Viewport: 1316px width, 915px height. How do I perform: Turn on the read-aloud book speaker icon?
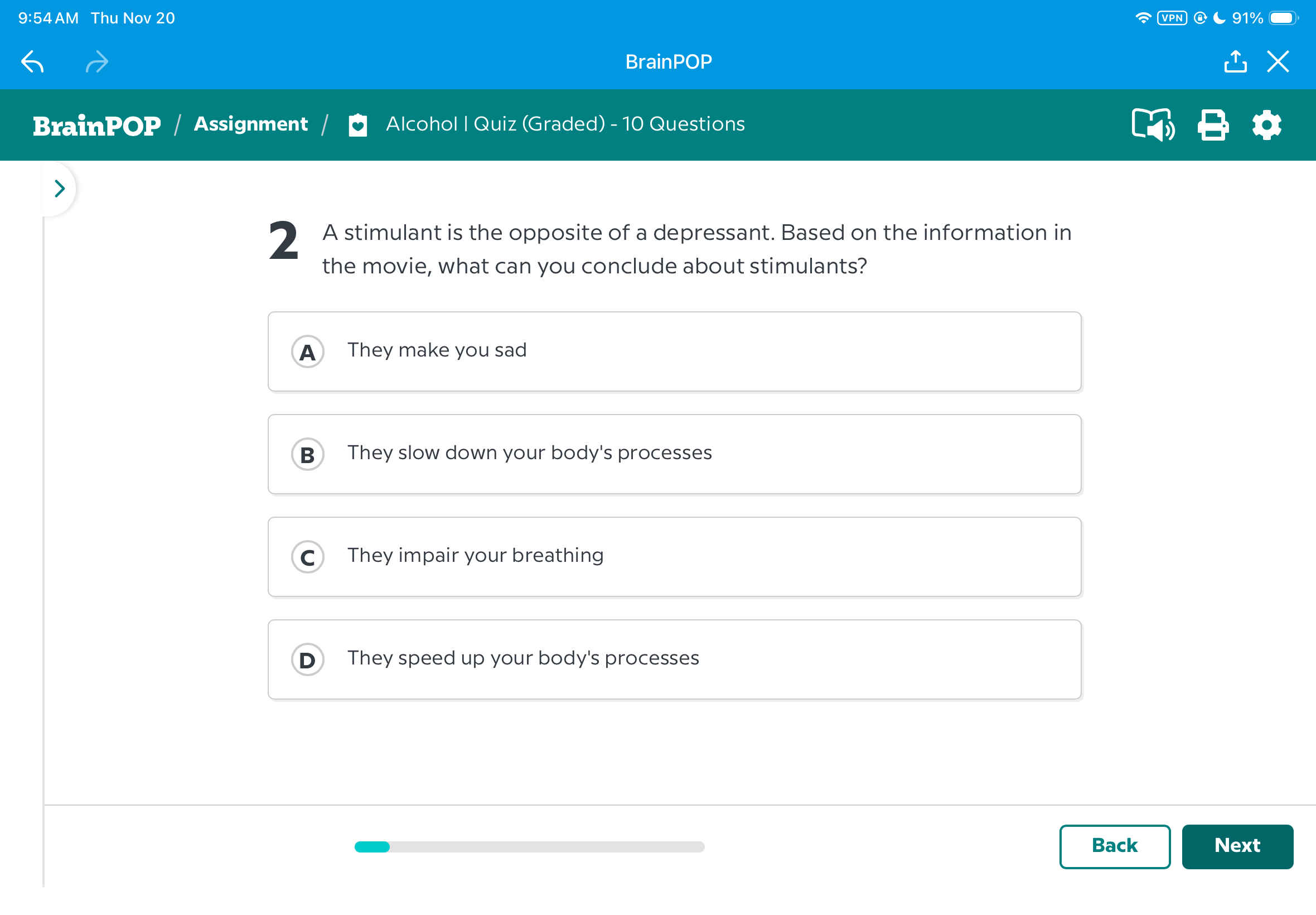click(1153, 124)
